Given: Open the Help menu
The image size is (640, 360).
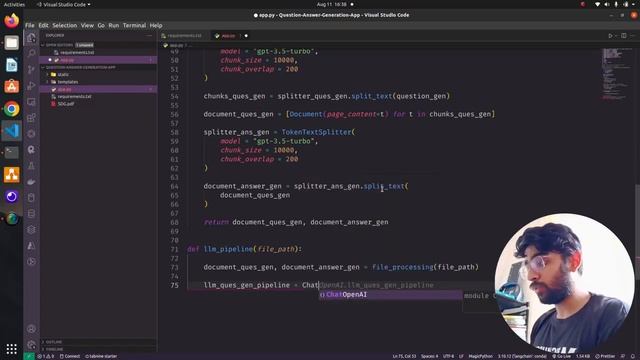Looking at the screenshot, I should tap(156, 25).
